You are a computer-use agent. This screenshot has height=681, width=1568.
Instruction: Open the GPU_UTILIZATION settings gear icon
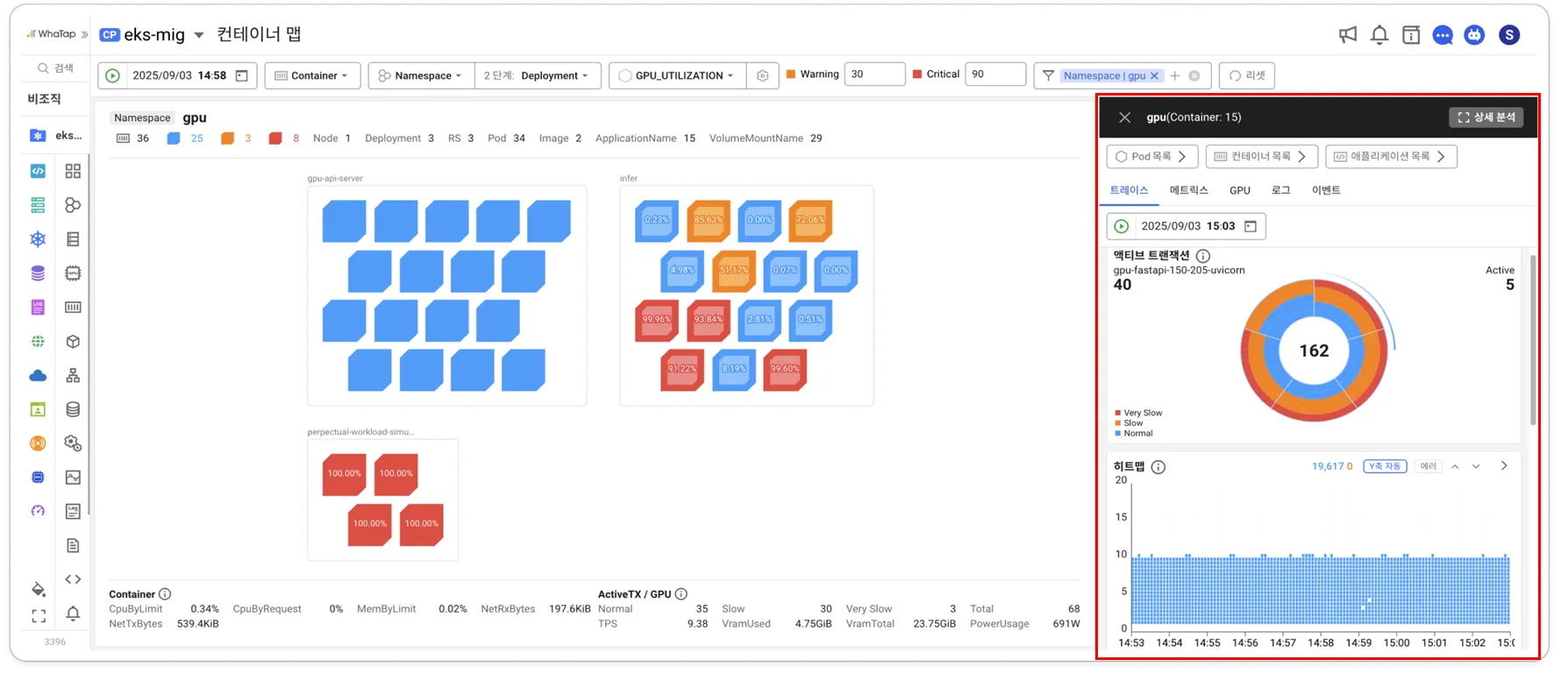coord(762,75)
